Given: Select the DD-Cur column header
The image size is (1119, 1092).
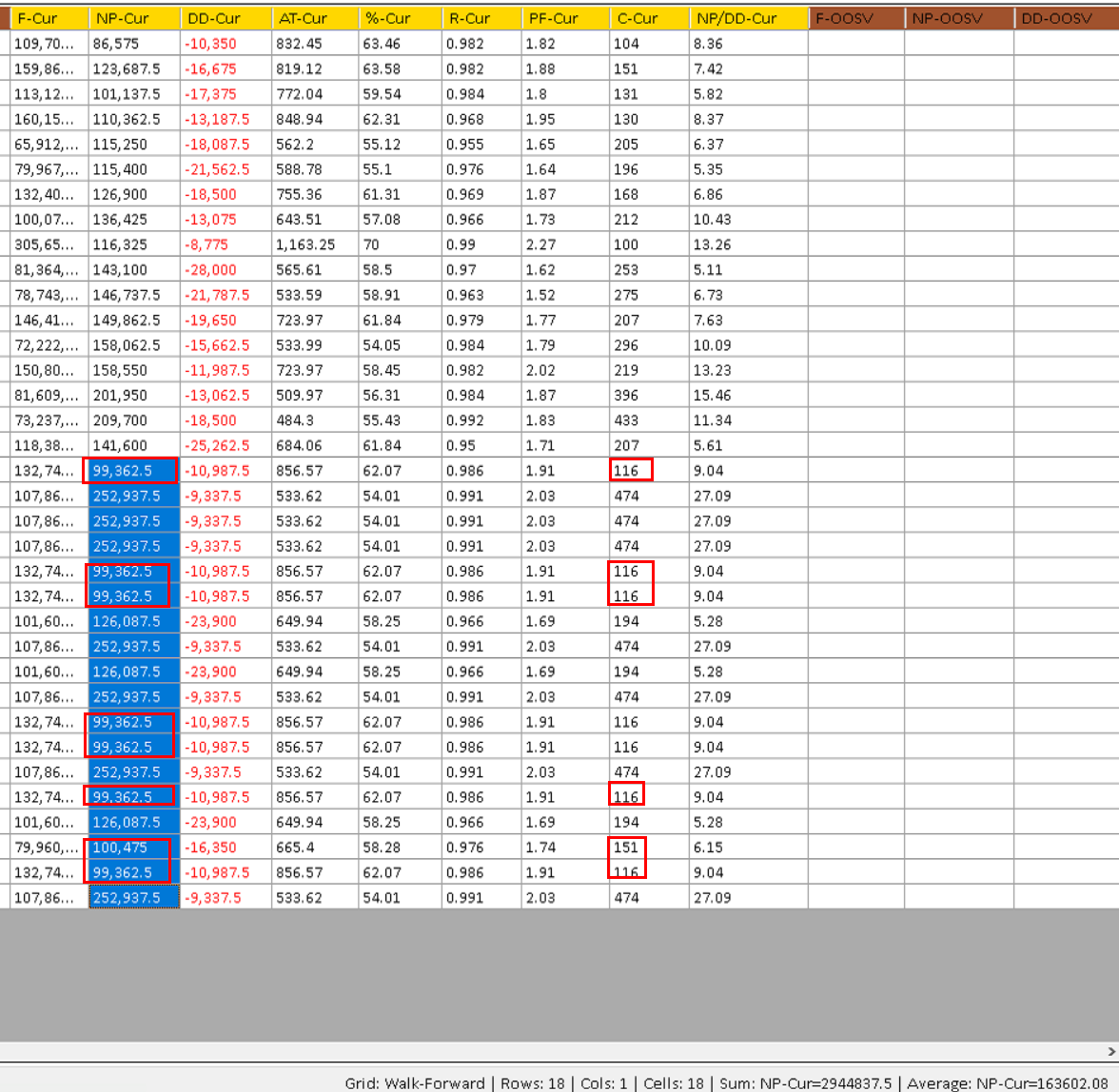Looking at the screenshot, I should coord(226,18).
